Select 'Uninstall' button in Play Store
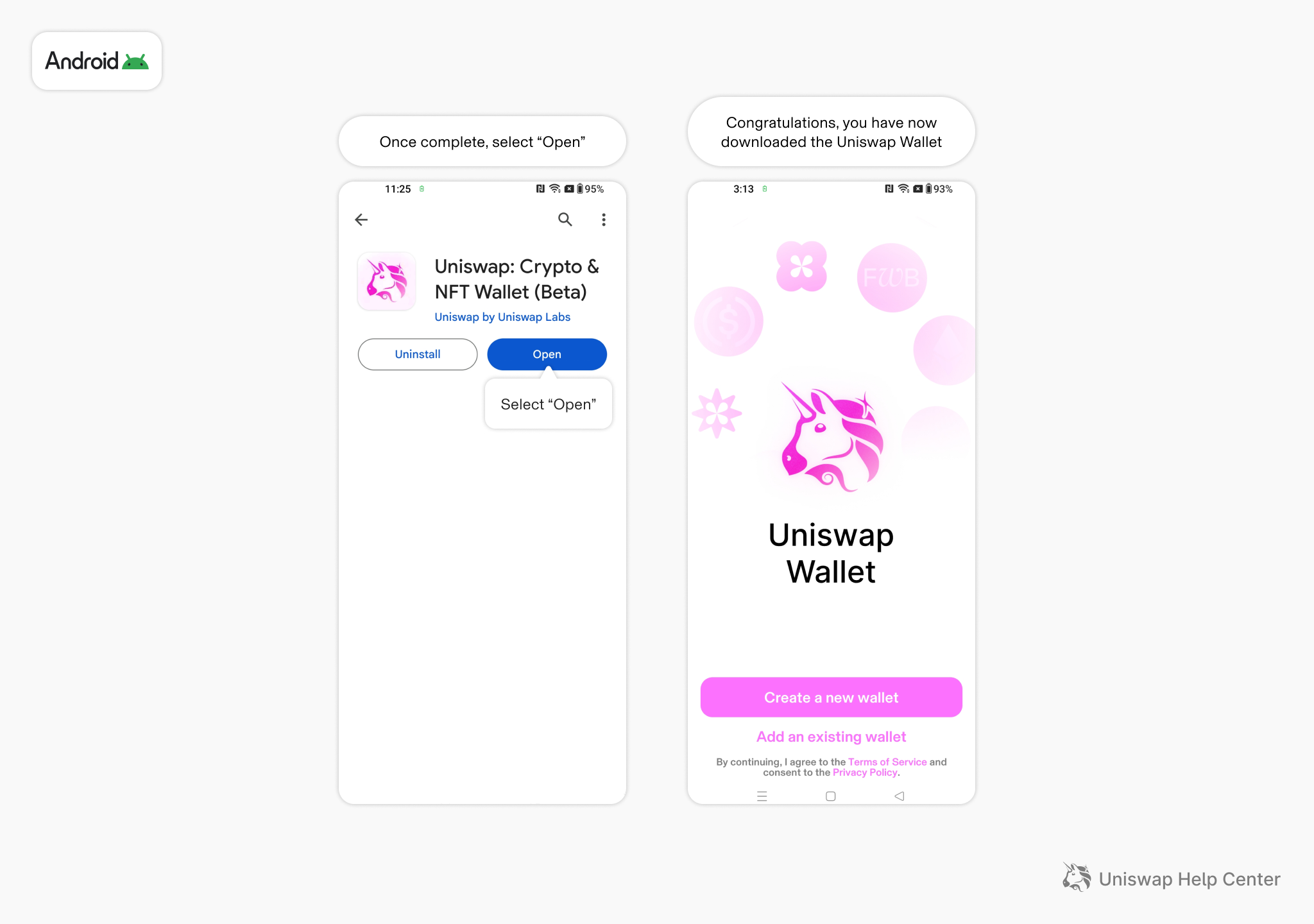 (x=417, y=354)
